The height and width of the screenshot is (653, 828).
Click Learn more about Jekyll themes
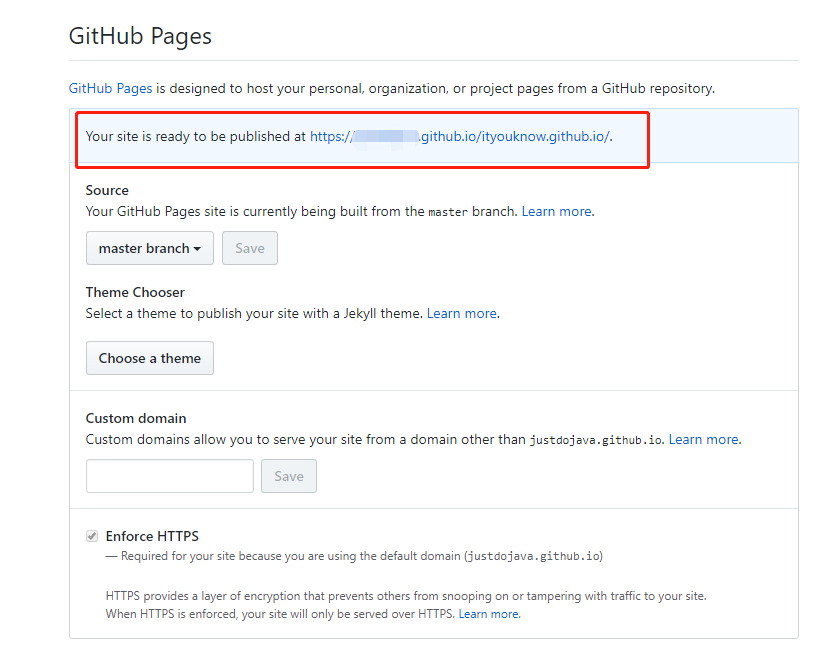(461, 313)
